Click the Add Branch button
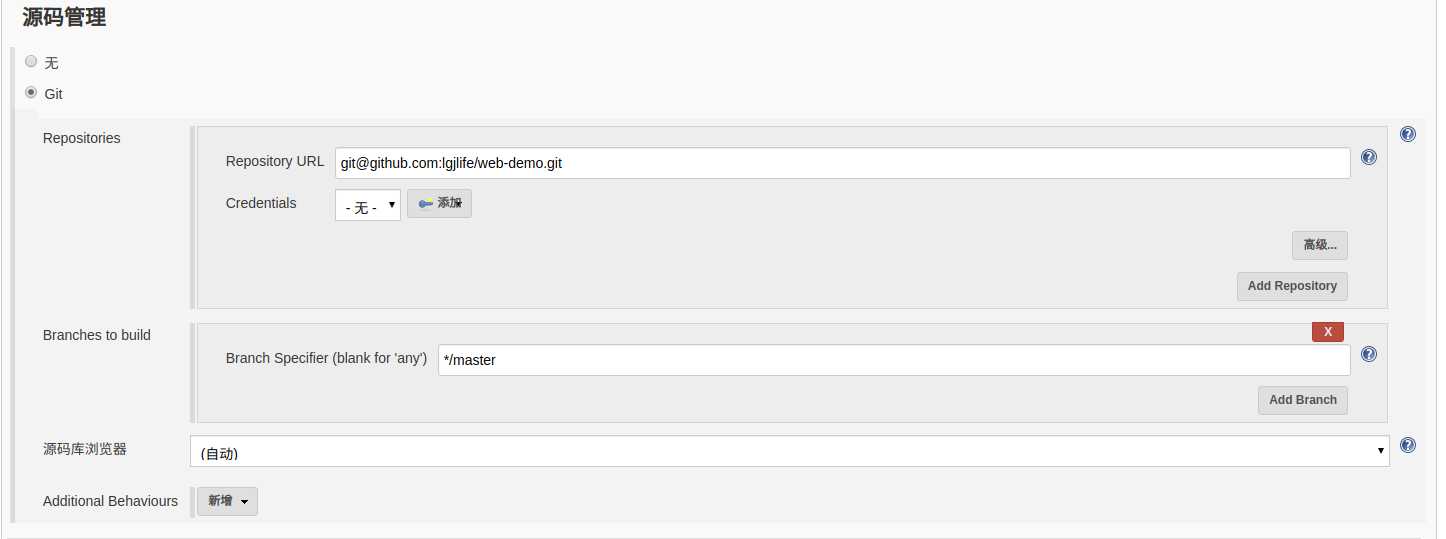The image size is (1446, 539). [1303, 400]
